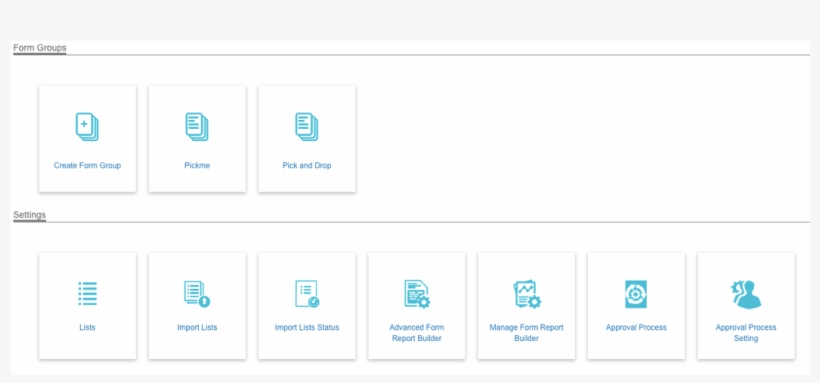Image resolution: width=820 pixels, height=383 pixels.
Task: Open the Pick and Drop label
Action: (307, 165)
